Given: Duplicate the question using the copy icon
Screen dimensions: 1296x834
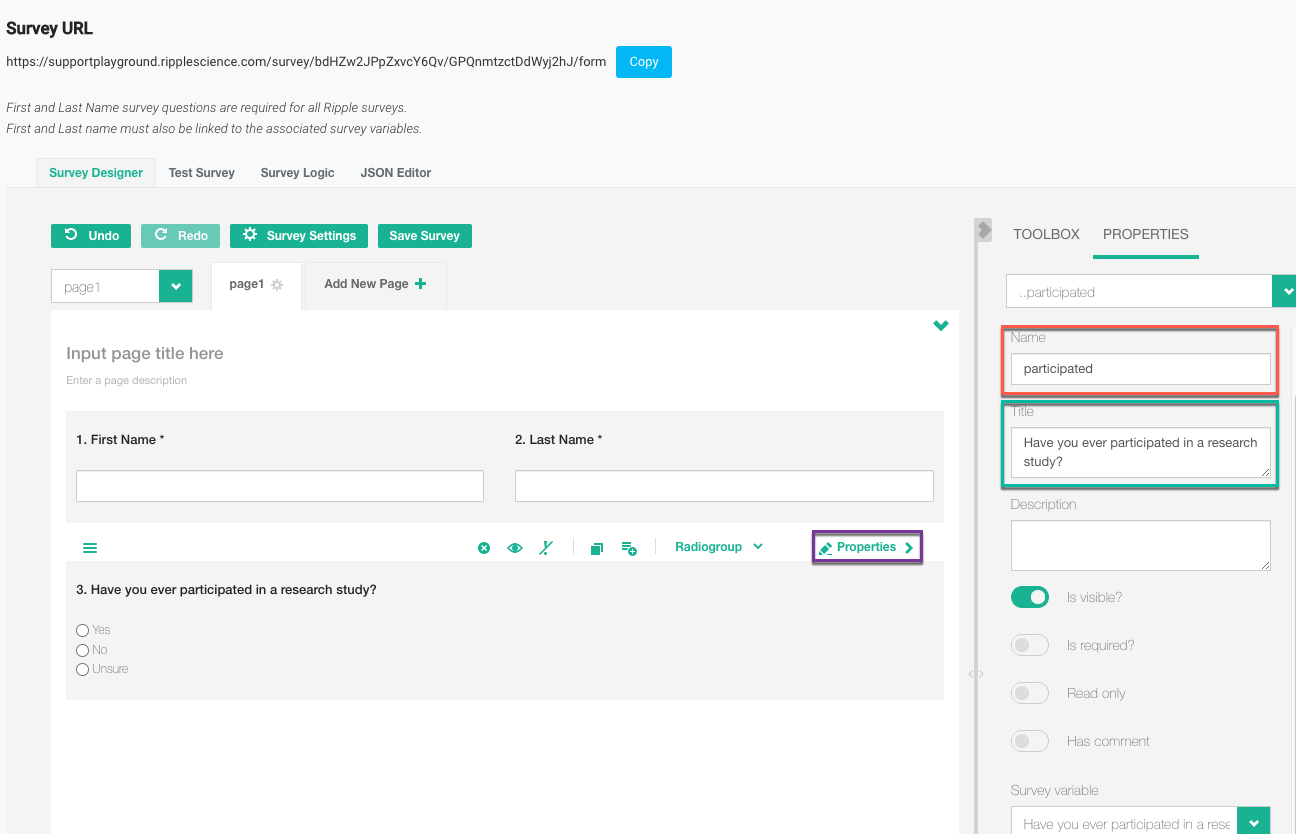Looking at the screenshot, I should pyautogui.click(x=597, y=548).
